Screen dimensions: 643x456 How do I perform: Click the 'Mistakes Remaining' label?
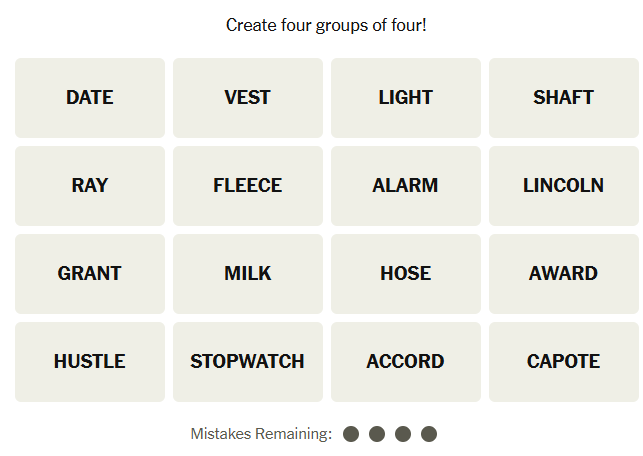261,434
